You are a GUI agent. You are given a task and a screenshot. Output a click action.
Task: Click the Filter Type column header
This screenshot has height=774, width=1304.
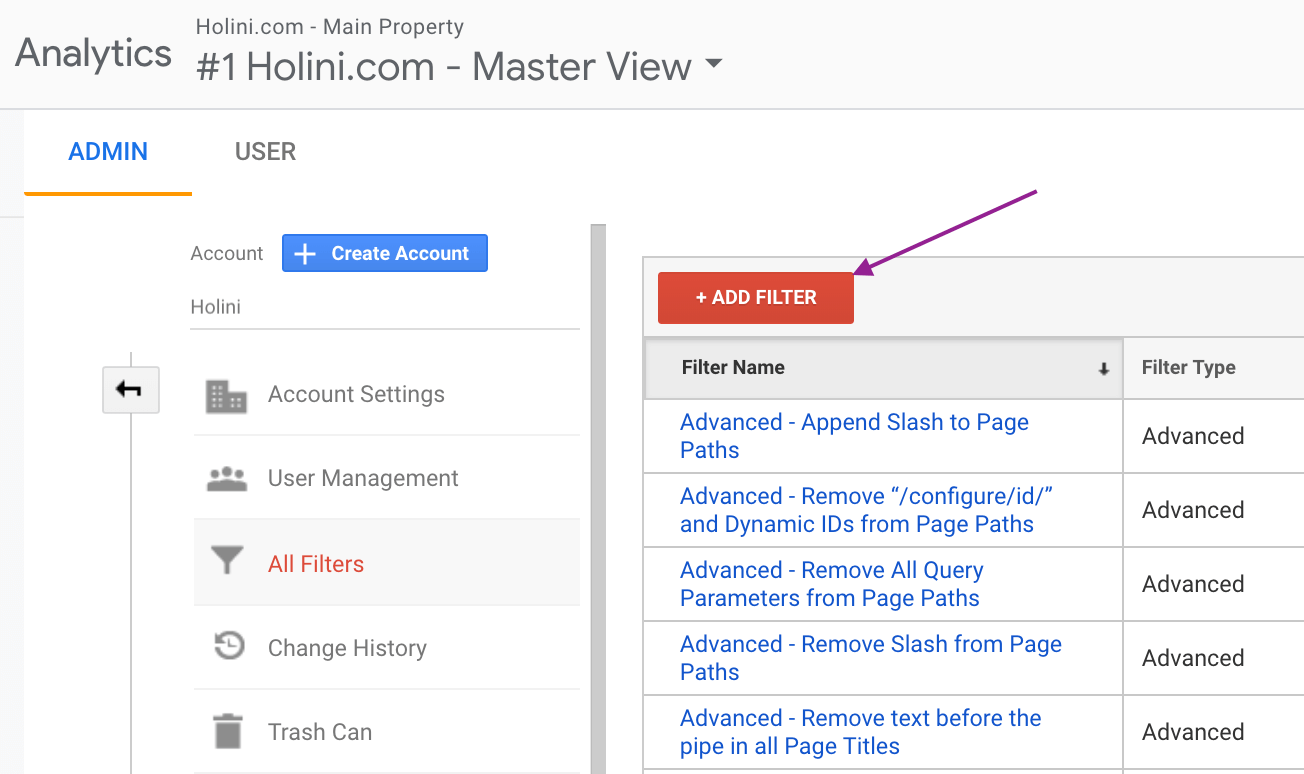[1214, 367]
